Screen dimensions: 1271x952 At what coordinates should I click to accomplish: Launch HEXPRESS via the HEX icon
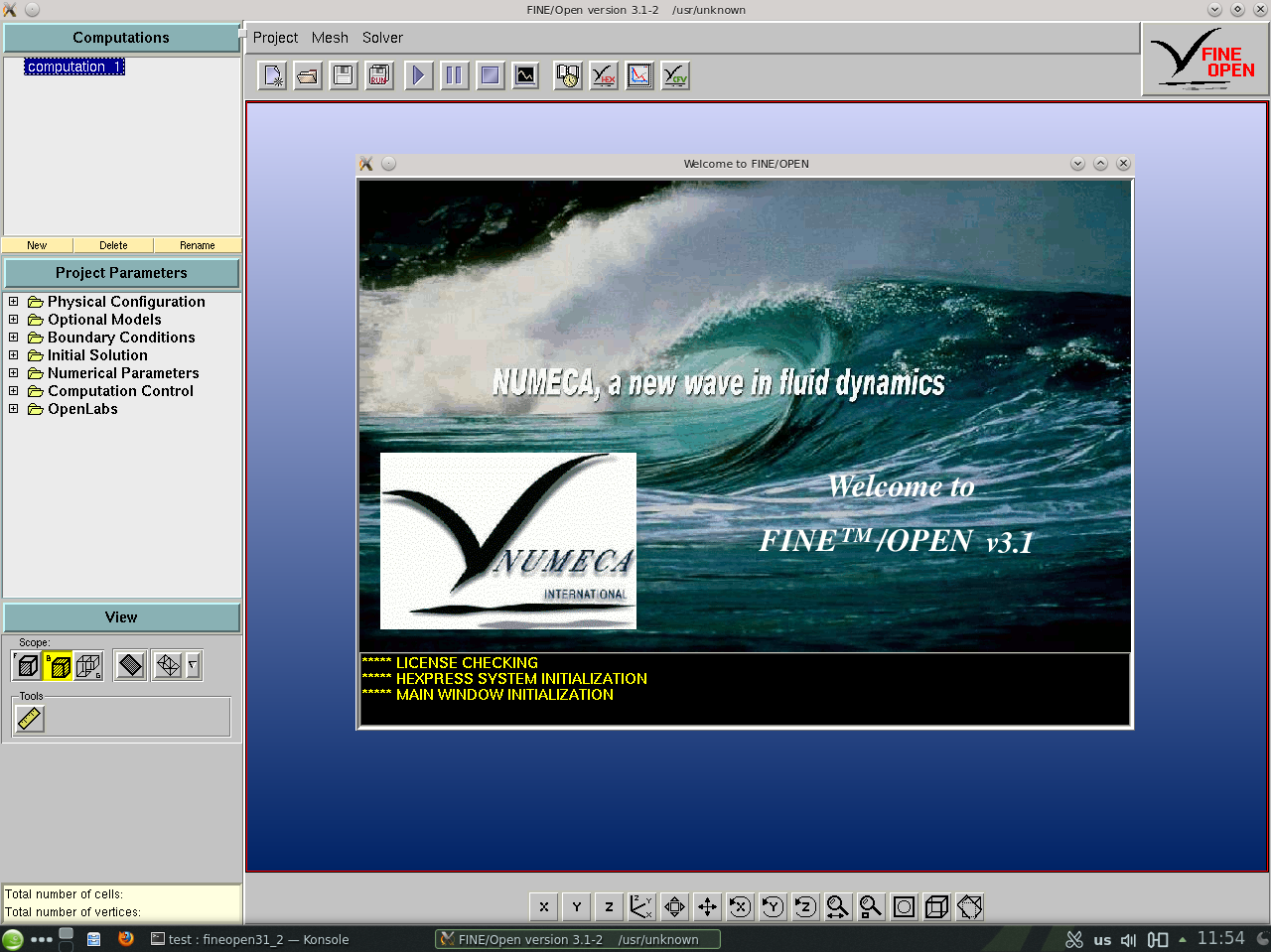pyautogui.click(x=604, y=75)
